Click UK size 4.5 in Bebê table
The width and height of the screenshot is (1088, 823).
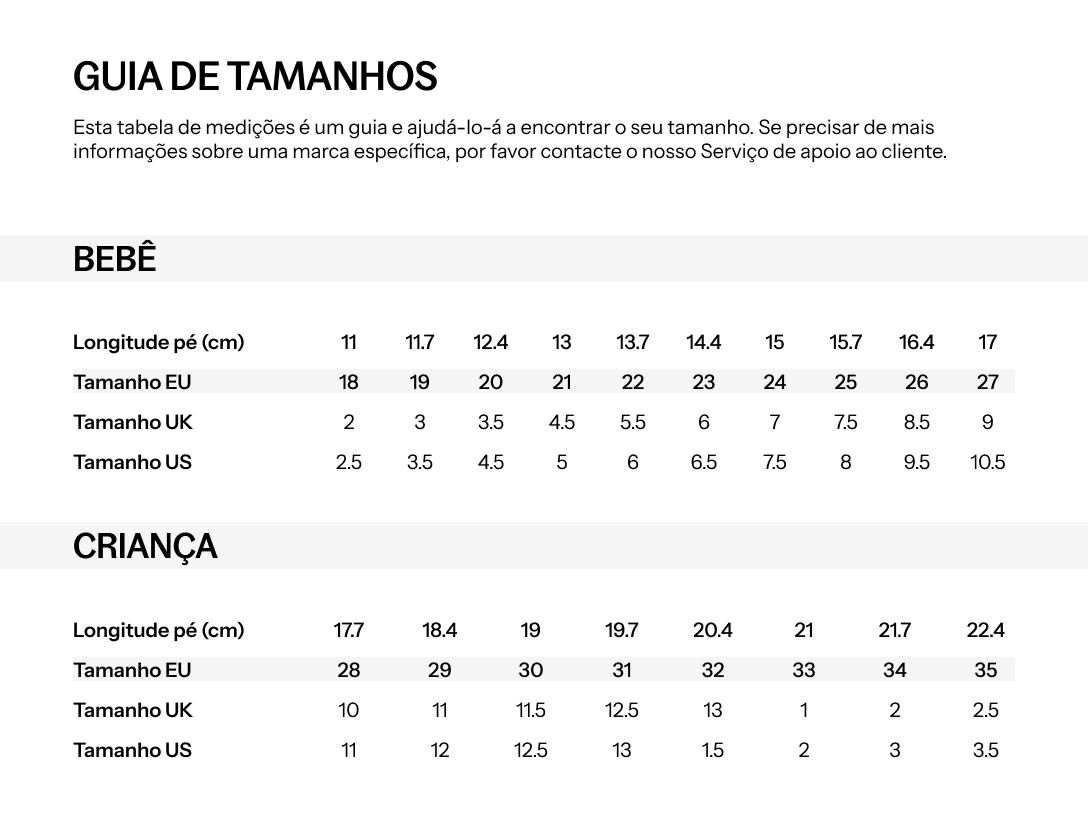(x=561, y=423)
